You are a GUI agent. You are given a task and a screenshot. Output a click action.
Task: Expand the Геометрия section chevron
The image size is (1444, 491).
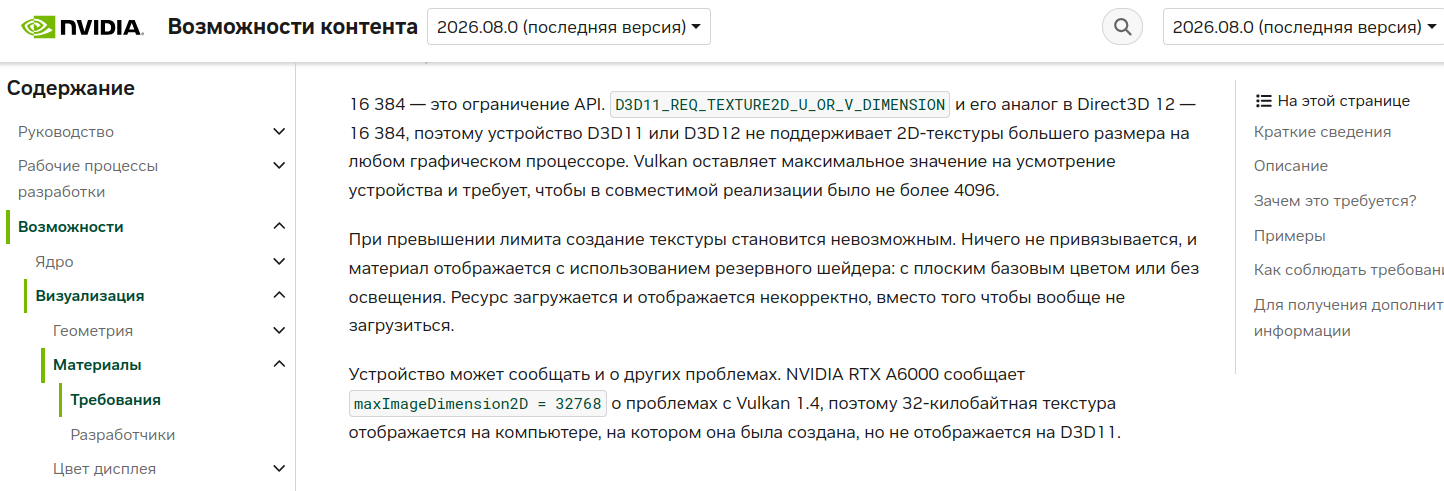tap(279, 331)
